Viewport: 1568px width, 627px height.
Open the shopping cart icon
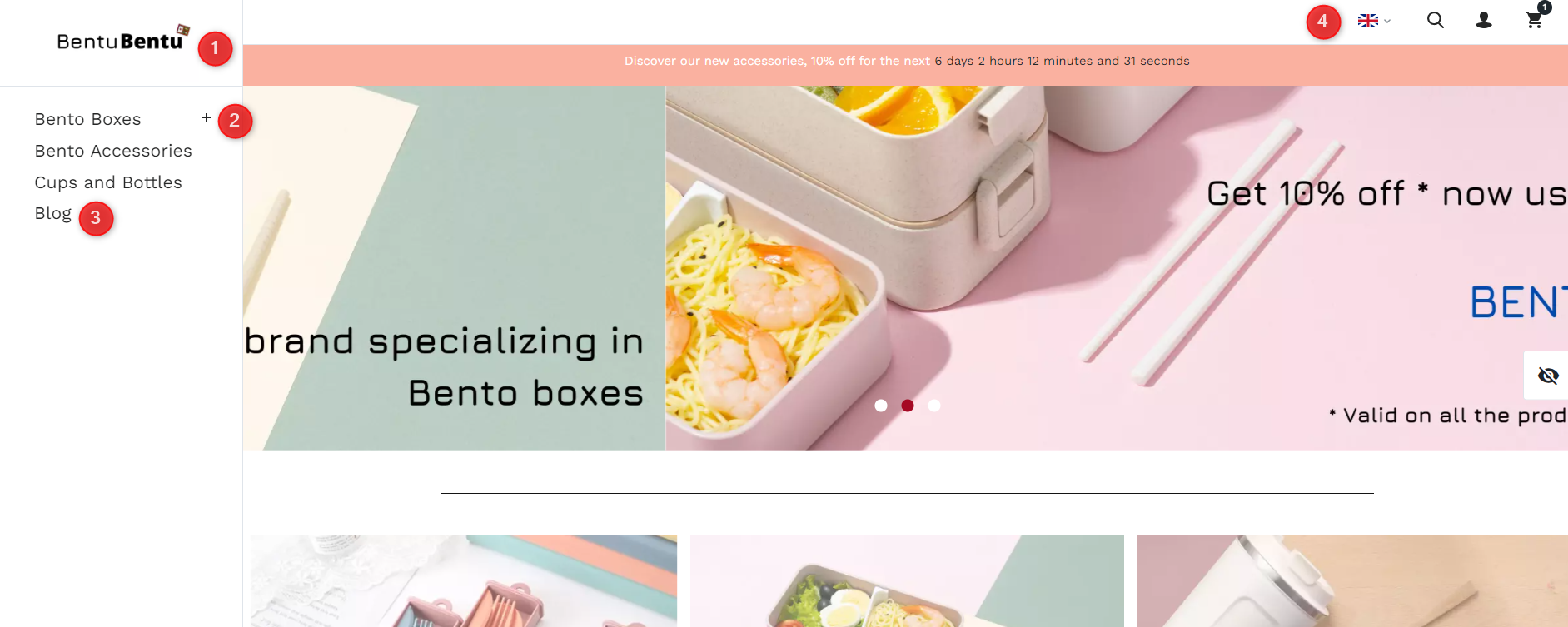click(1534, 21)
